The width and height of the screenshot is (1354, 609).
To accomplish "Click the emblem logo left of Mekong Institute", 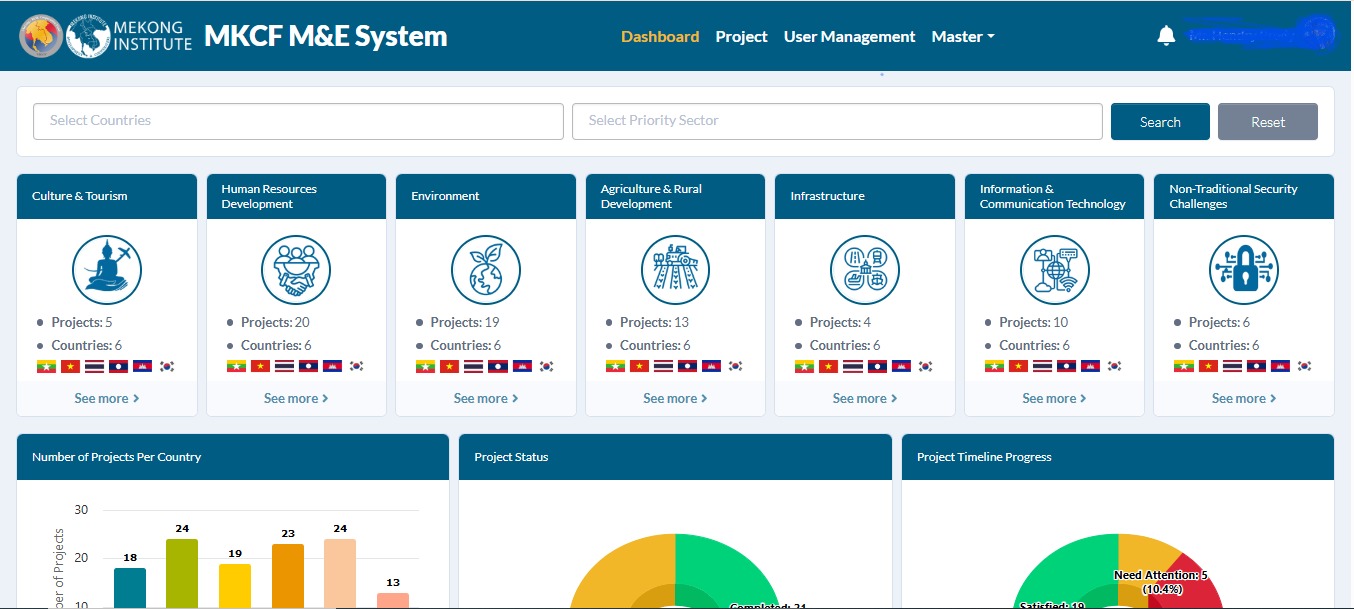I will coord(40,36).
